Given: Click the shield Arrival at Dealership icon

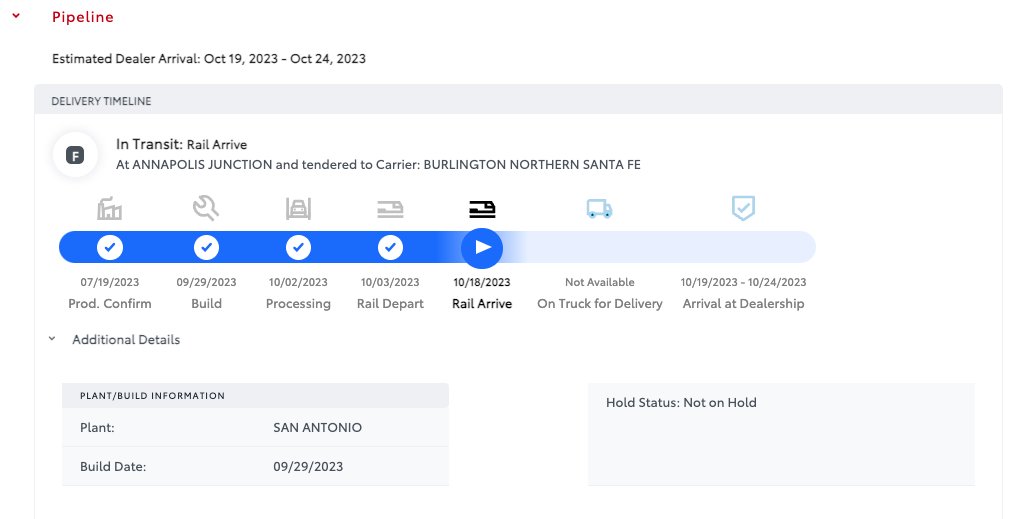Looking at the screenshot, I should coord(743,208).
